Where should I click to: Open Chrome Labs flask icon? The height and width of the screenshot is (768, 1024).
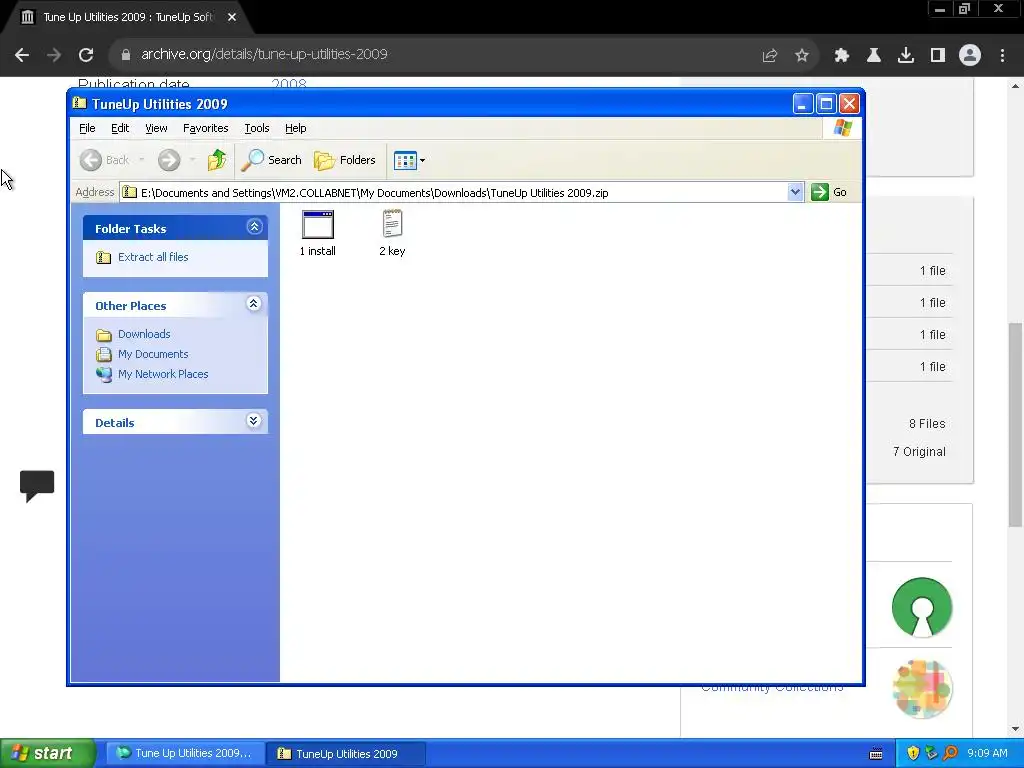[x=873, y=55]
